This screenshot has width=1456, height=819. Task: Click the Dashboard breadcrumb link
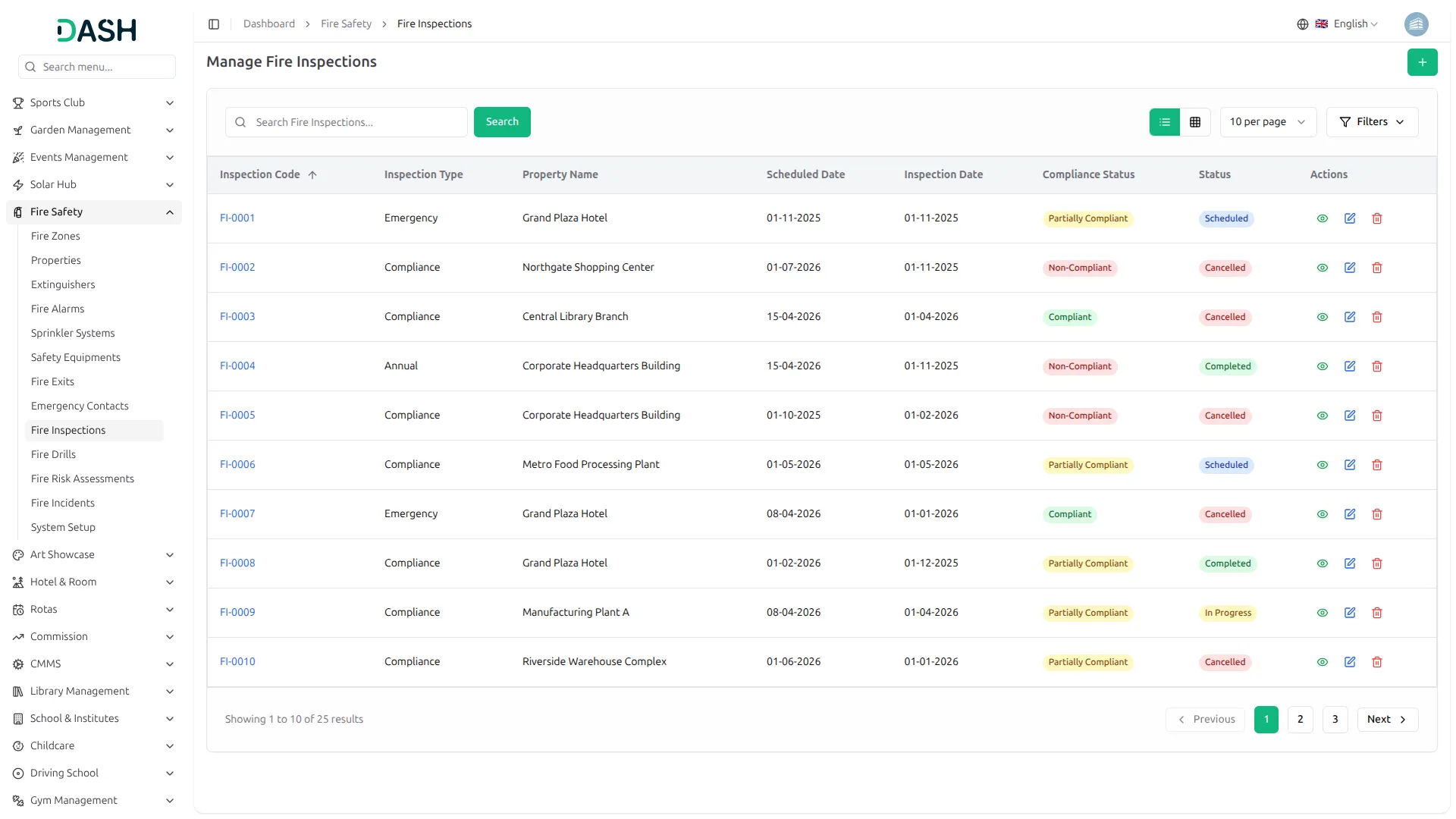(x=268, y=24)
